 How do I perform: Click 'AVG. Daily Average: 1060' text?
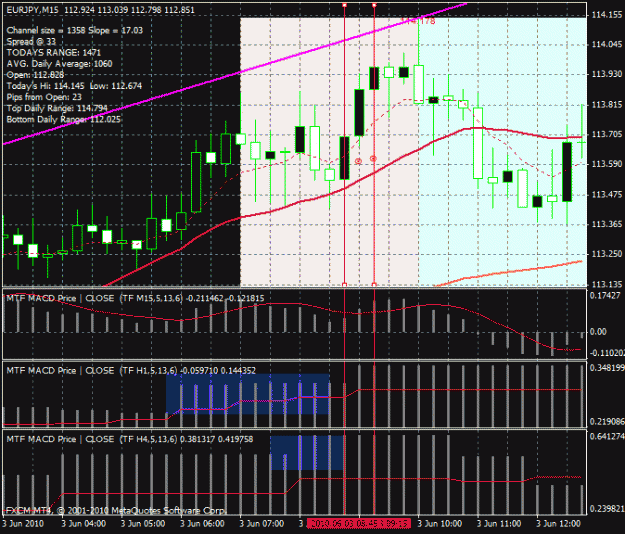59,64
